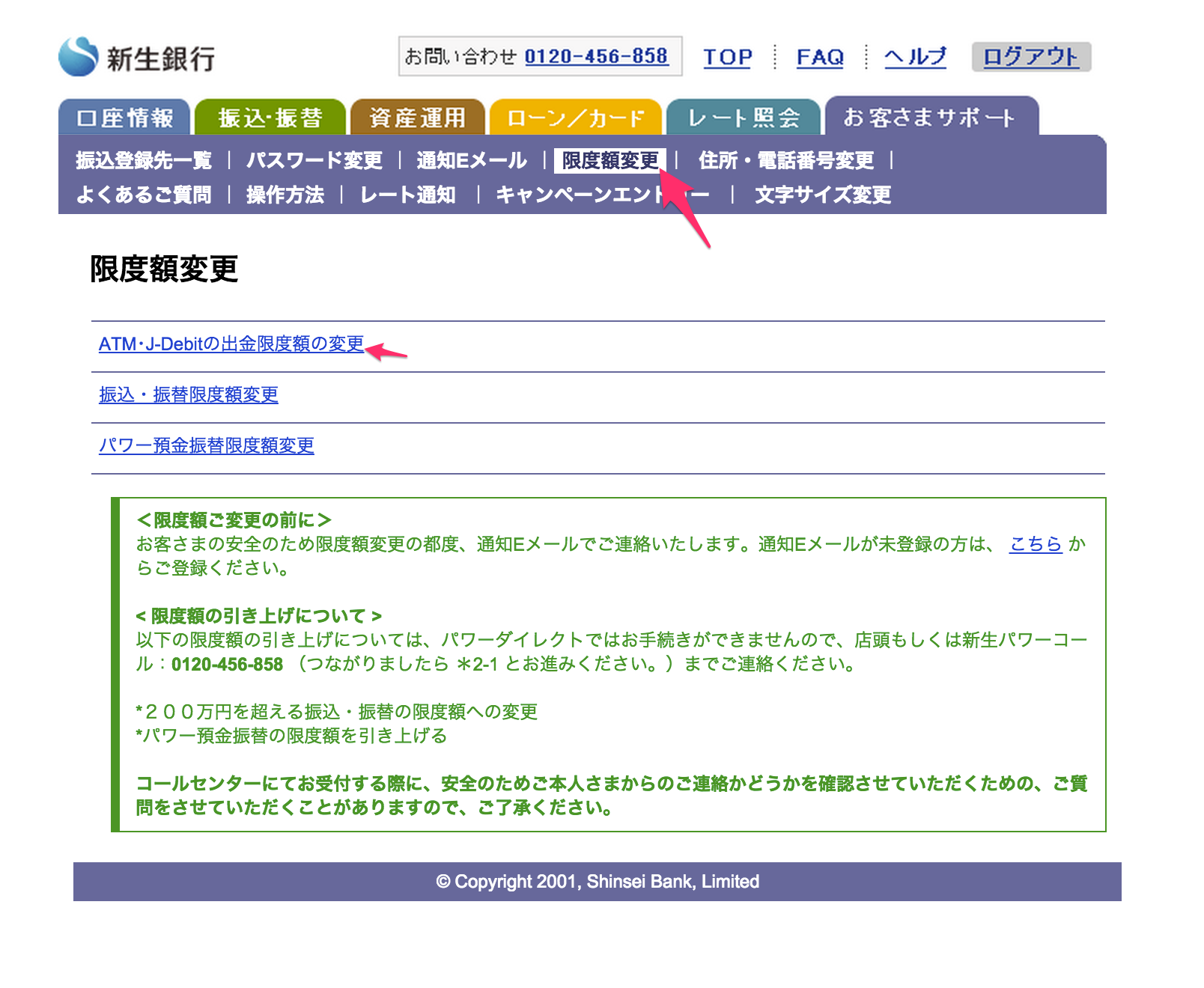Go to the レート照会 tab
The height and width of the screenshot is (988, 1204).
click(744, 118)
